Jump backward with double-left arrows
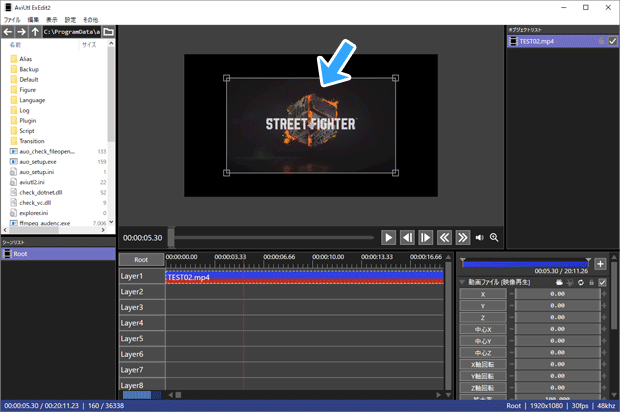620x412 pixels. [x=444, y=238]
